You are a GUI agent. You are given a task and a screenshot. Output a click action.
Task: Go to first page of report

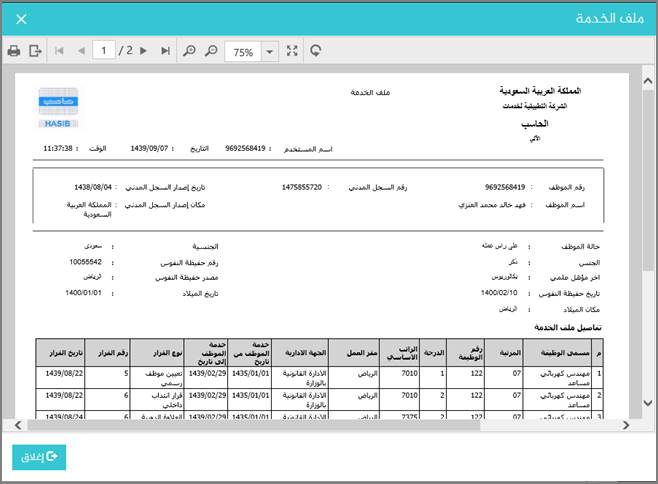[59, 51]
